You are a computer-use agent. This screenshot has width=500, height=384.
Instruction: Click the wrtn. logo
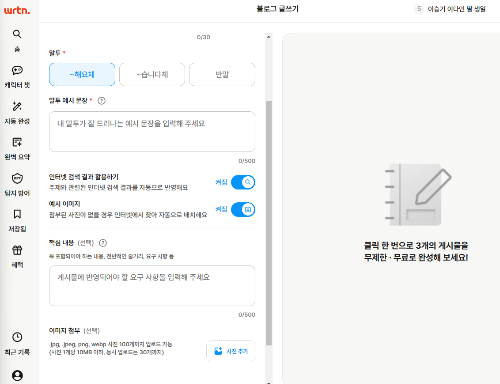pyautogui.click(x=17, y=10)
